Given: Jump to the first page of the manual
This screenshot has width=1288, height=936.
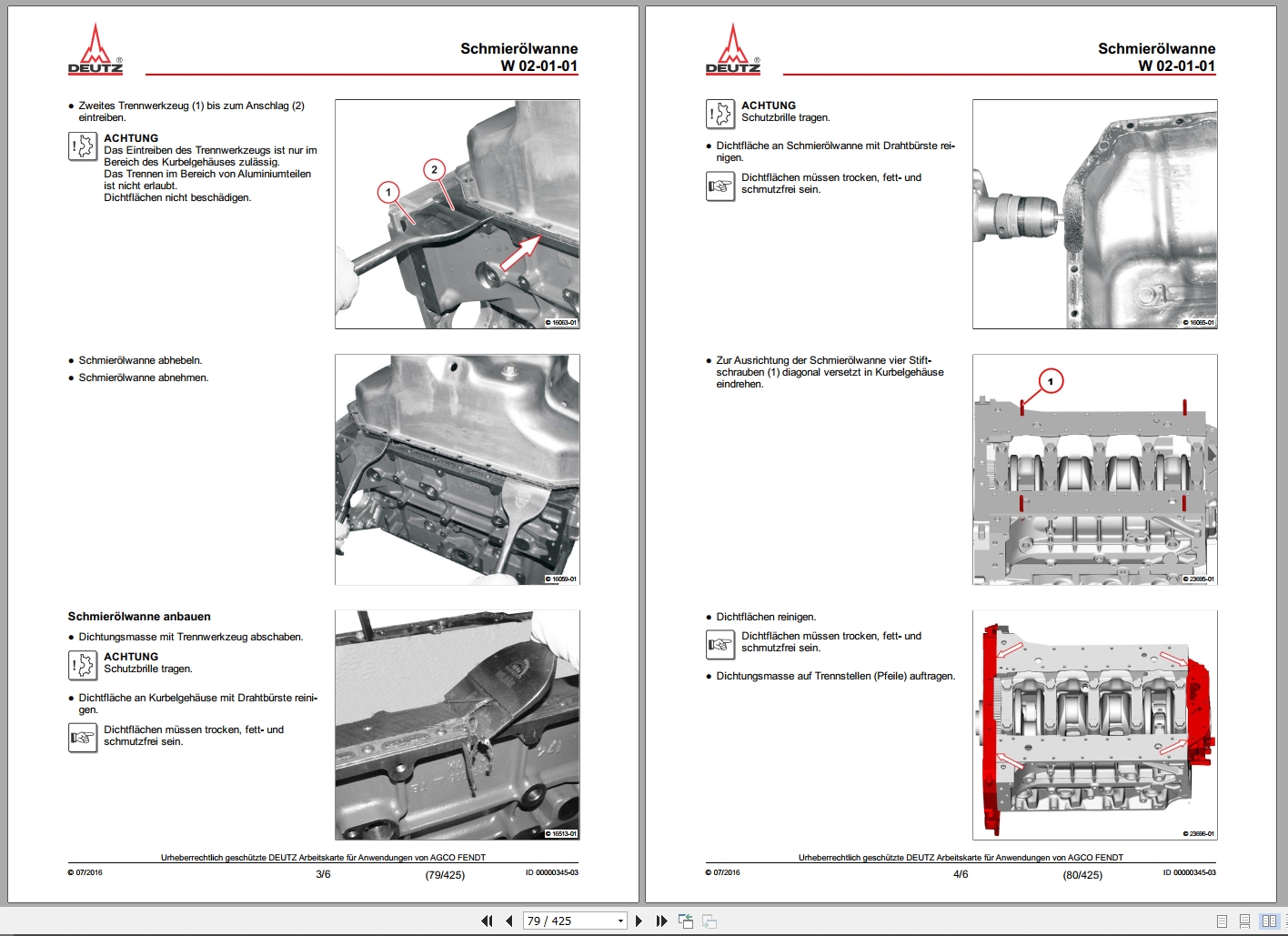Looking at the screenshot, I should click(488, 921).
